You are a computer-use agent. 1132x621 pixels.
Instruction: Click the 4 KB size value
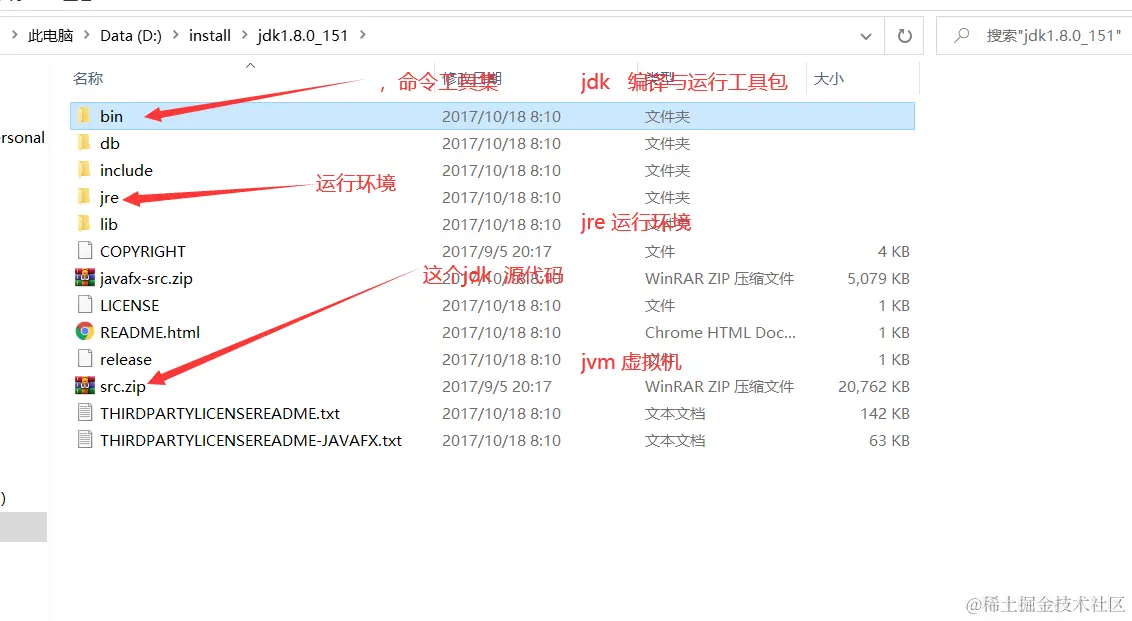coord(894,251)
